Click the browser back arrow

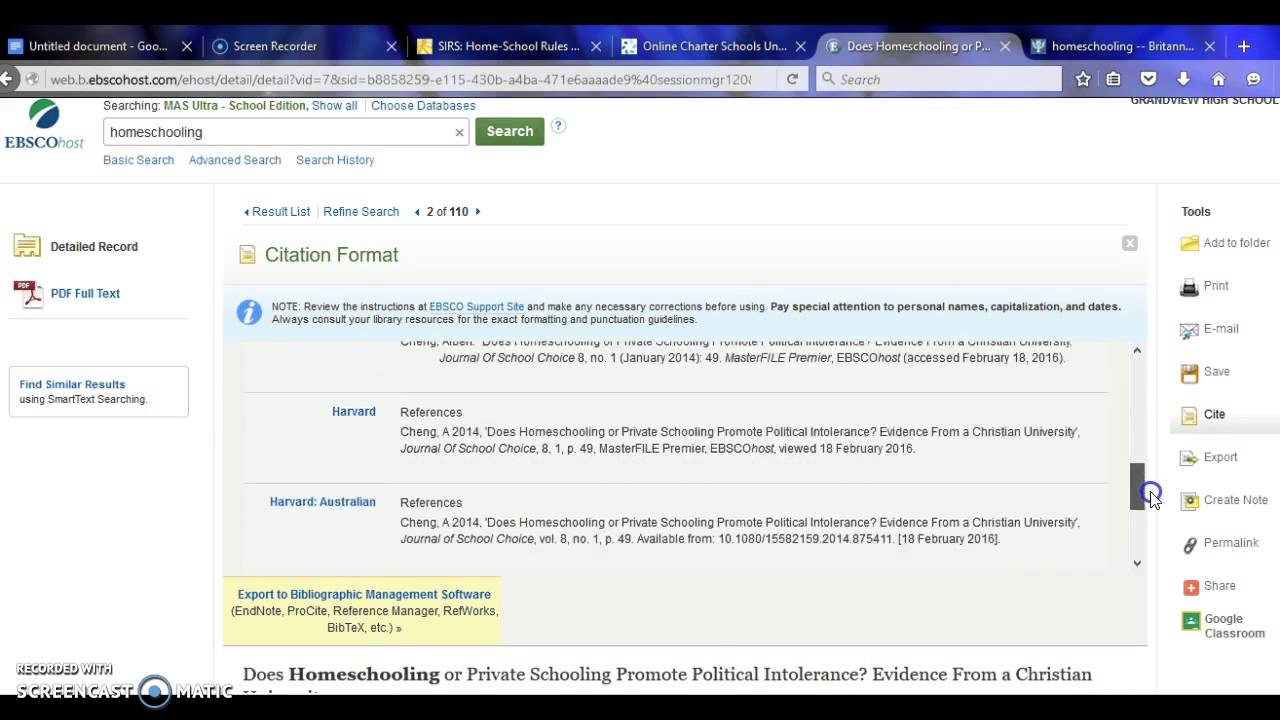click(x=8, y=79)
